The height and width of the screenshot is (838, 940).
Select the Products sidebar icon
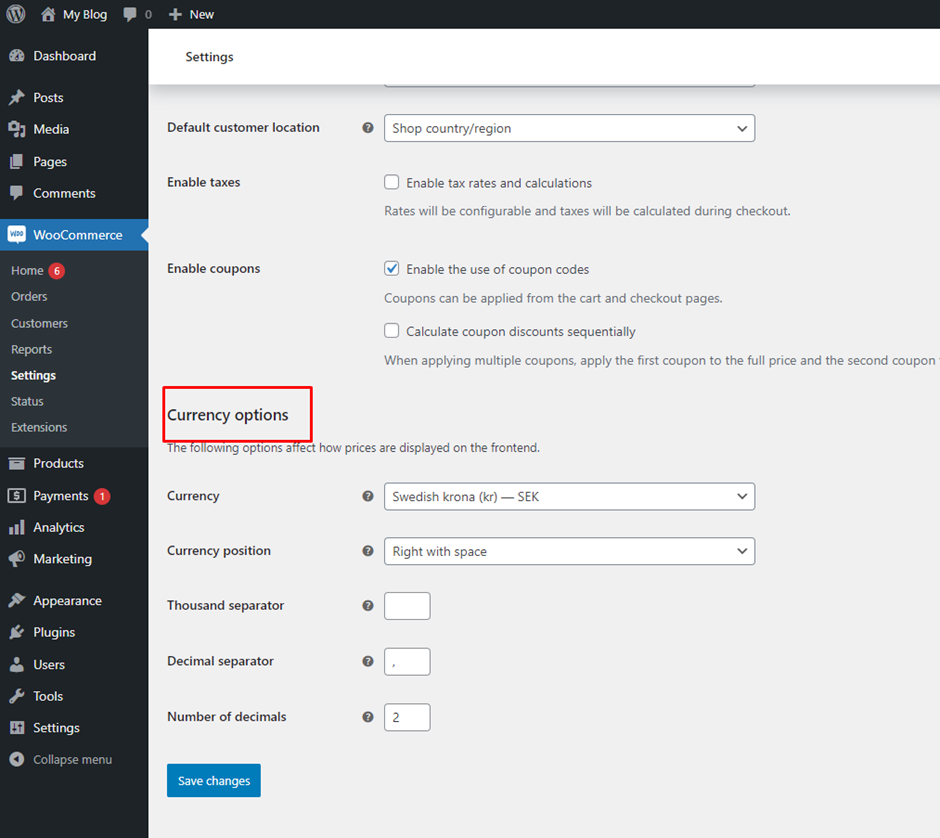18,463
